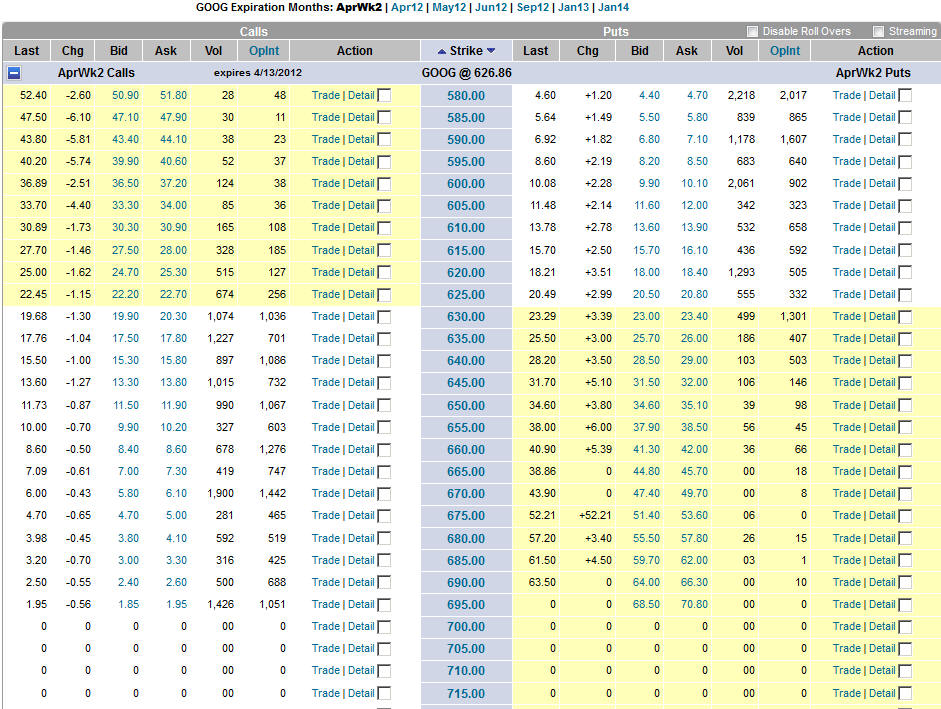Click the Strike column header
The height and width of the screenshot is (709, 941).
(466, 51)
